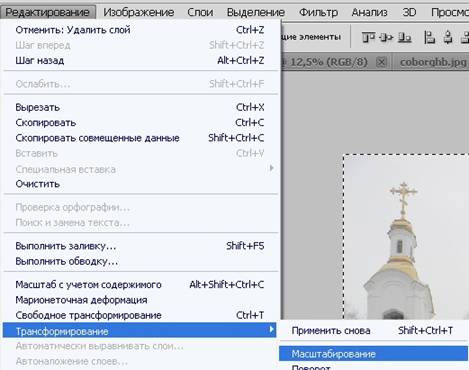Viewport: 469px width, 370px height.
Task: Choose Шаг вперед menu item
Action: coord(140,45)
